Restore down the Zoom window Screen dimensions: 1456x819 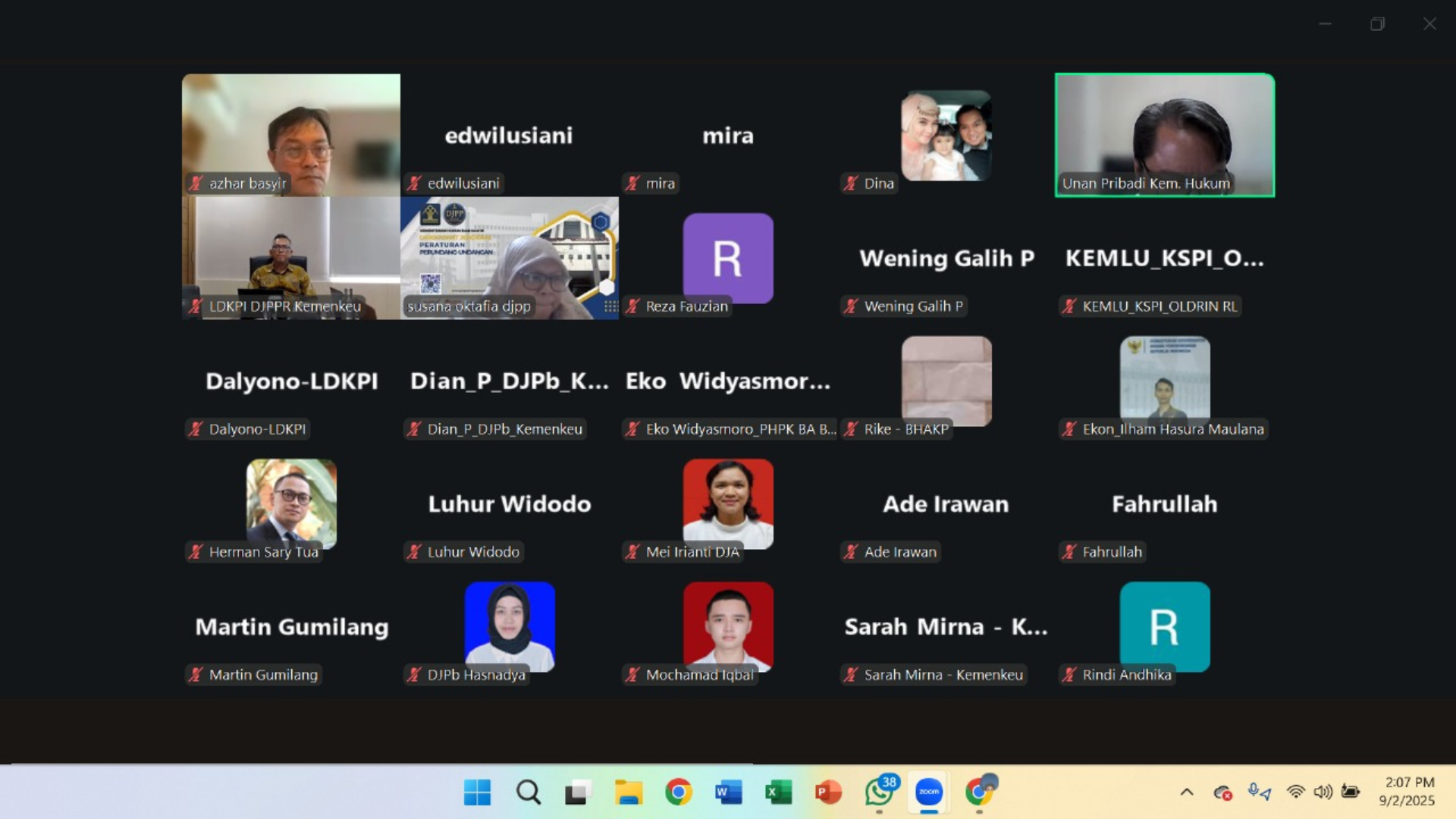(1377, 24)
